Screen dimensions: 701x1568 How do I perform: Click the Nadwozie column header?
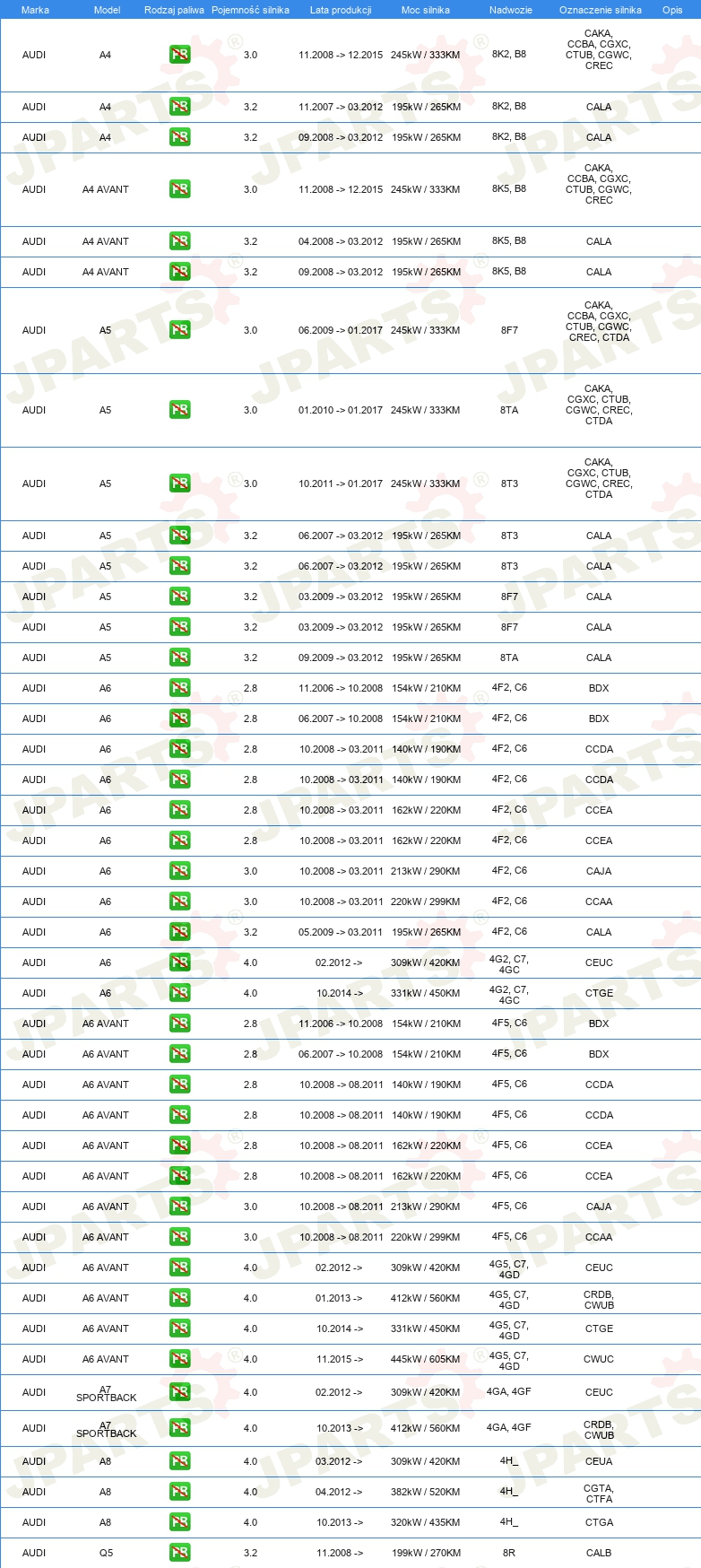pyautogui.click(x=511, y=10)
